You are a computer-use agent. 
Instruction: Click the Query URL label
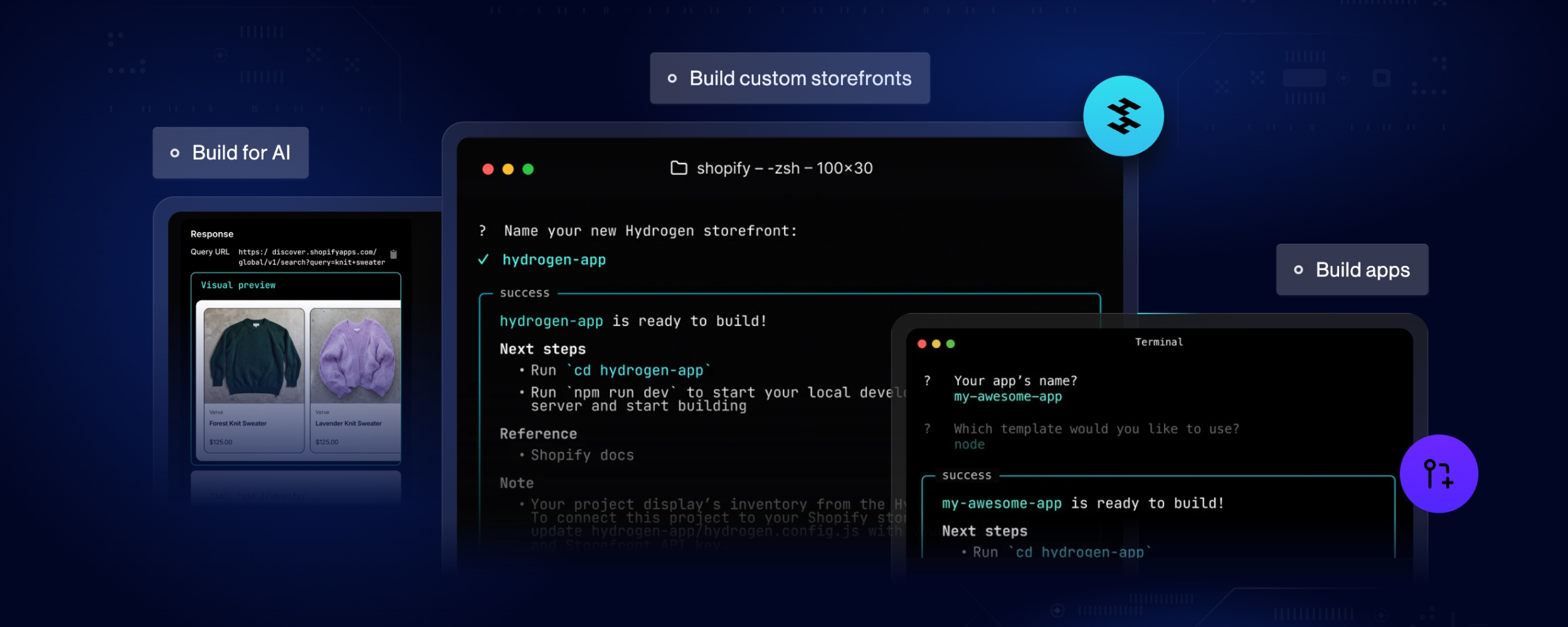click(210, 252)
